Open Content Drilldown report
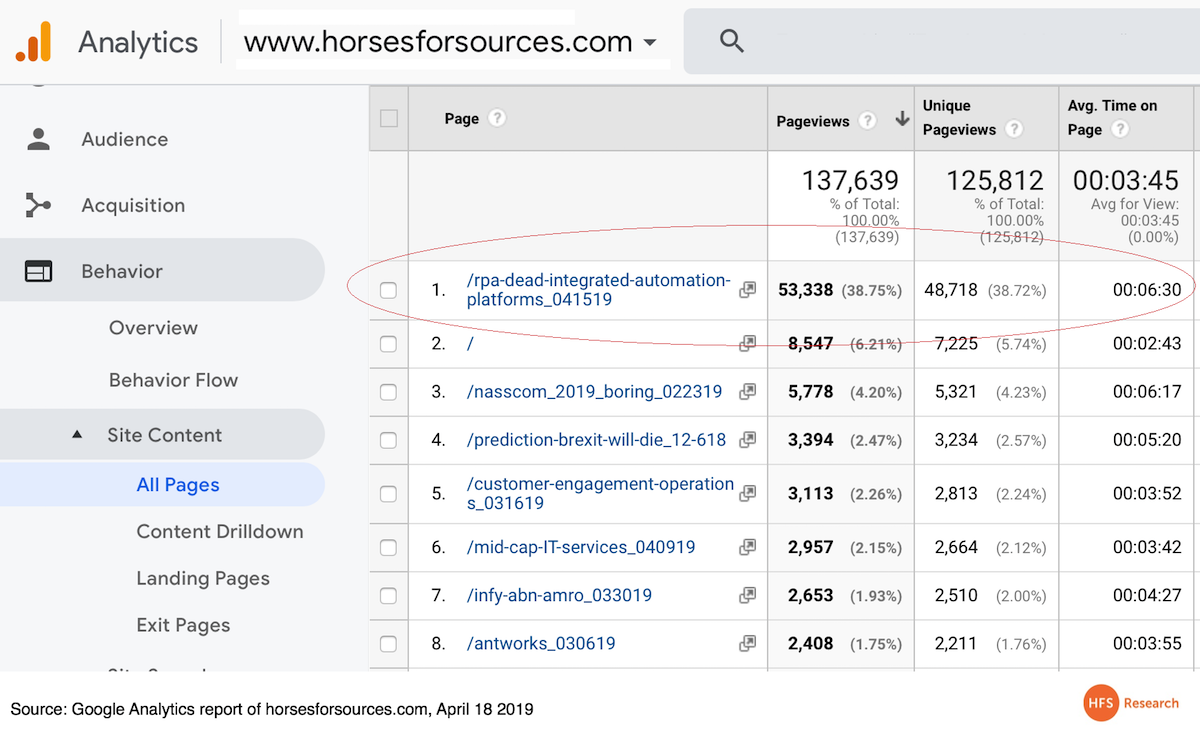1200x730 pixels. coord(220,531)
